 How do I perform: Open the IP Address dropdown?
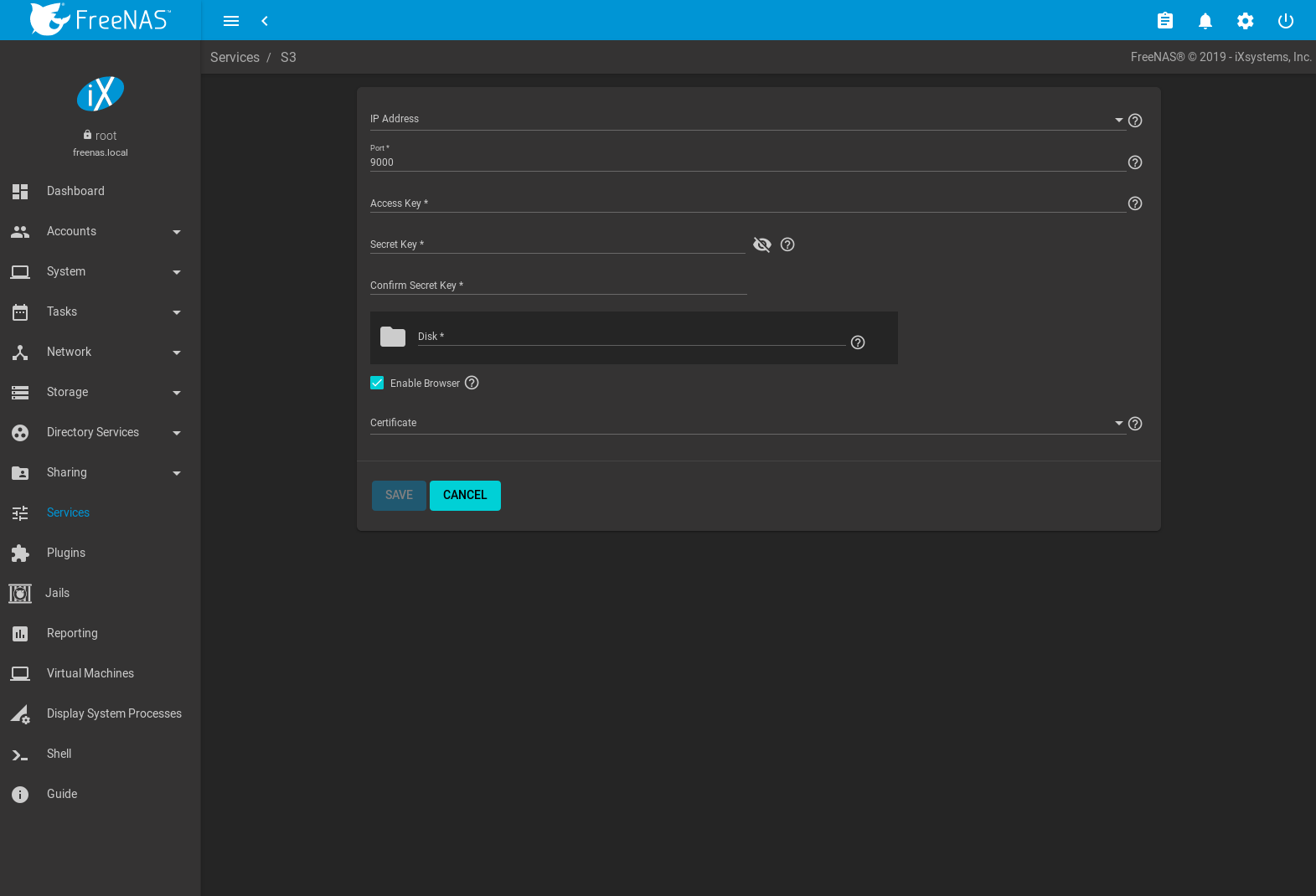[746, 120]
